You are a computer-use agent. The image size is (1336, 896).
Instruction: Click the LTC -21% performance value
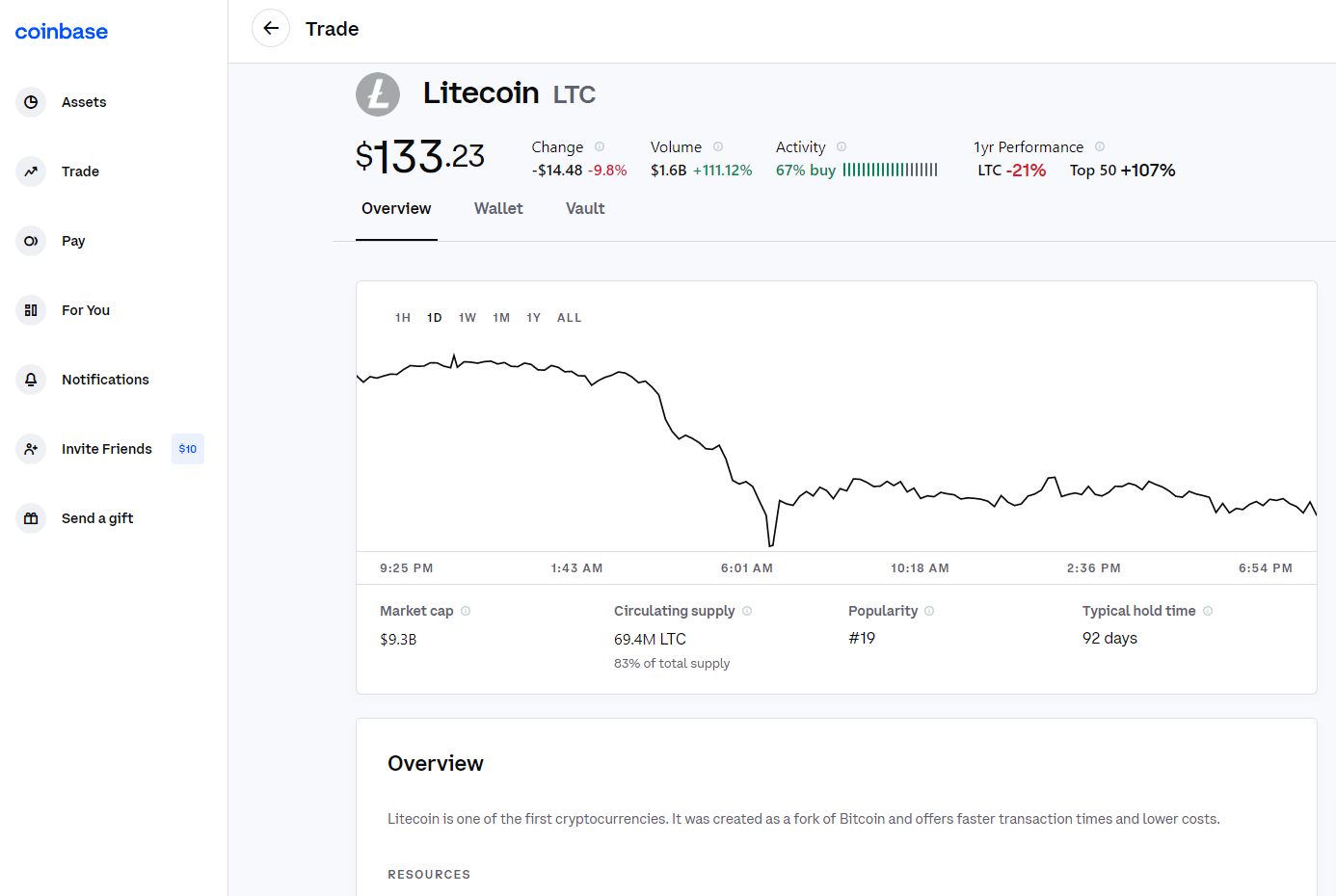[x=1012, y=171]
